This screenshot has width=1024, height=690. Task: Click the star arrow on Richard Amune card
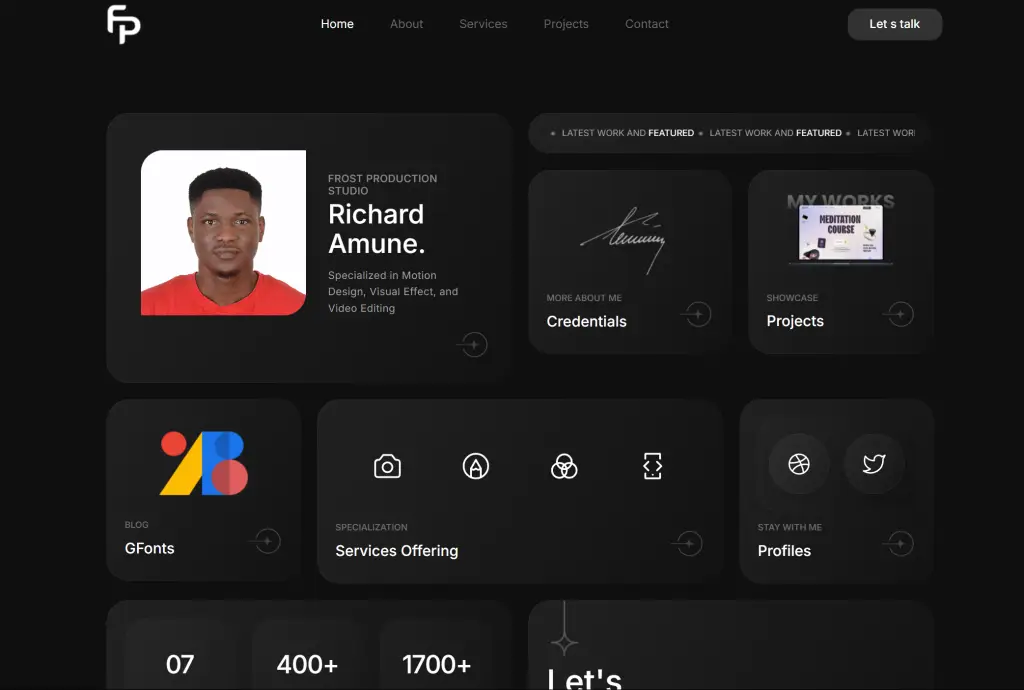click(x=473, y=345)
